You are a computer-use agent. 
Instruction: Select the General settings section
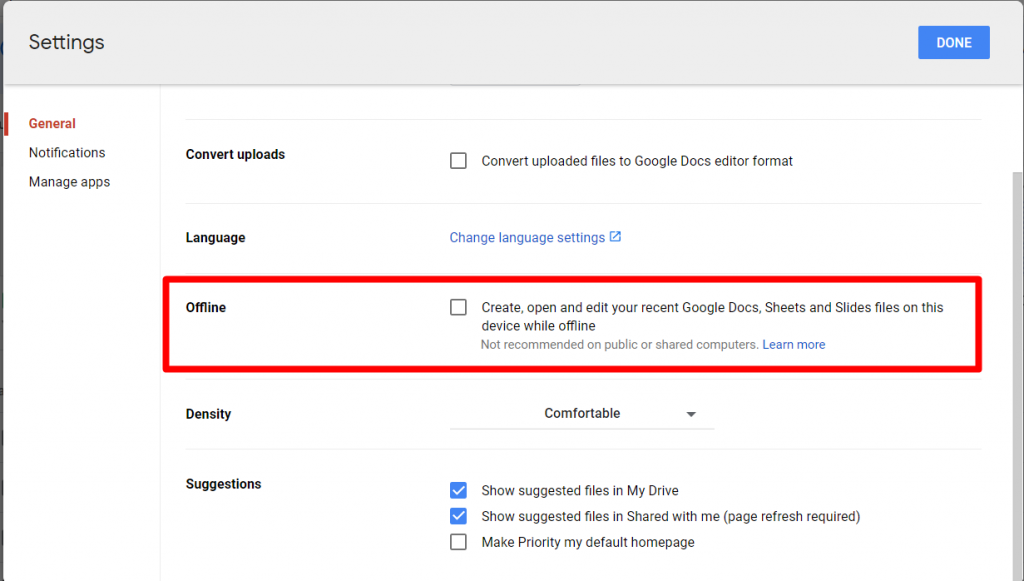pos(51,123)
